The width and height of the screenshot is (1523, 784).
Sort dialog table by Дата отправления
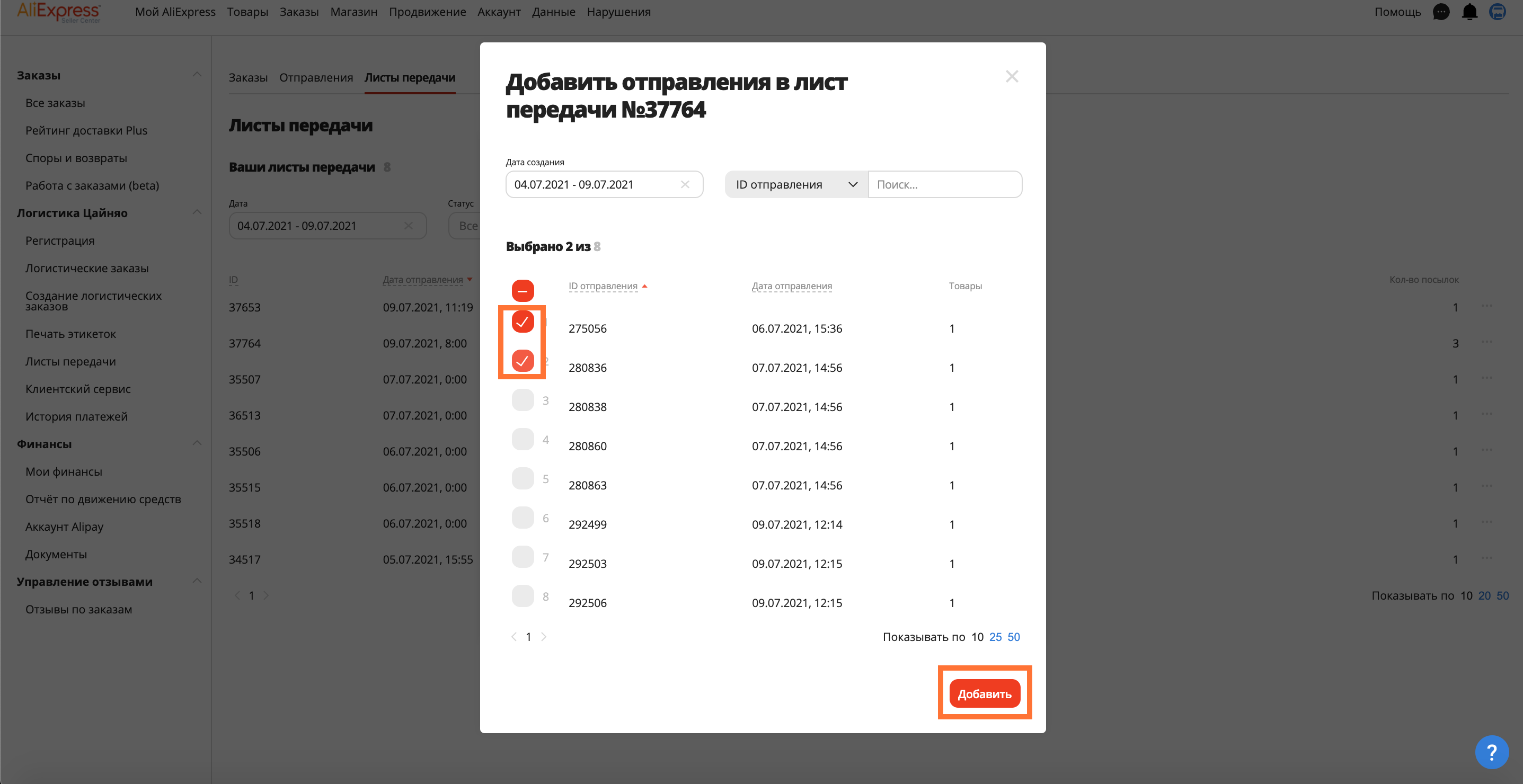pyautogui.click(x=792, y=286)
